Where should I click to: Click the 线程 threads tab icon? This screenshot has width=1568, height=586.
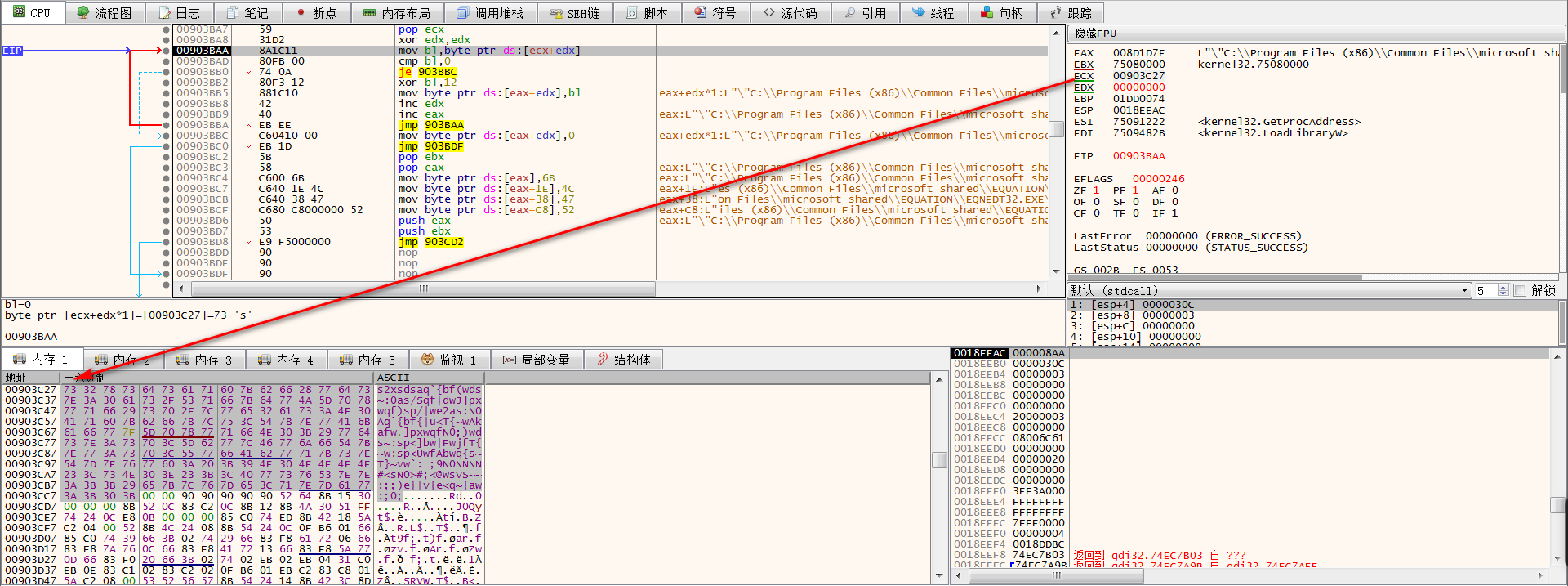click(918, 13)
